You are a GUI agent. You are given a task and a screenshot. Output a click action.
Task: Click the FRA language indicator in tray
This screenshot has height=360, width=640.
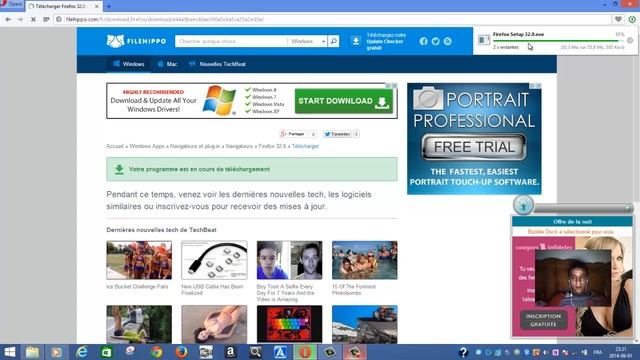click(598, 352)
